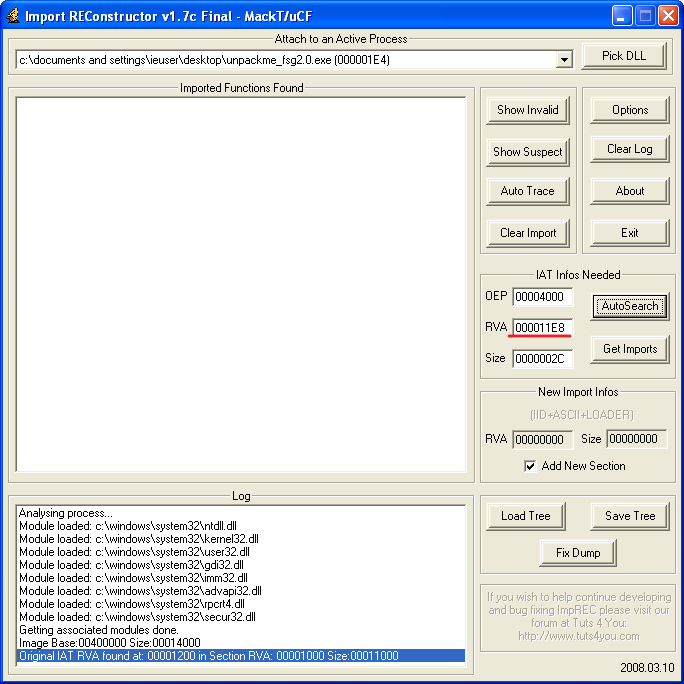This screenshot has height=684, width=684.
Task: Click the Get Imports button
Action: 630,349
